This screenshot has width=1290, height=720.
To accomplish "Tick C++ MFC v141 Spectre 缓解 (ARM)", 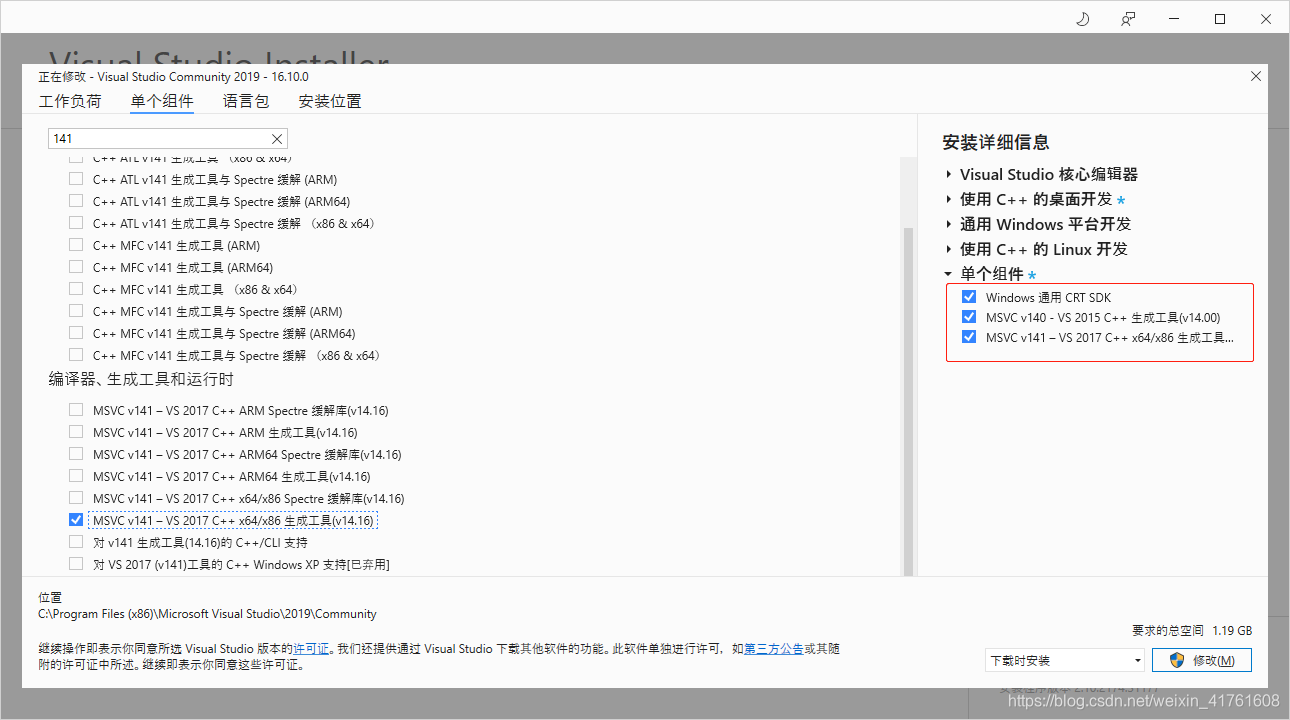I will pyautogui.click(x=76, y=311).
